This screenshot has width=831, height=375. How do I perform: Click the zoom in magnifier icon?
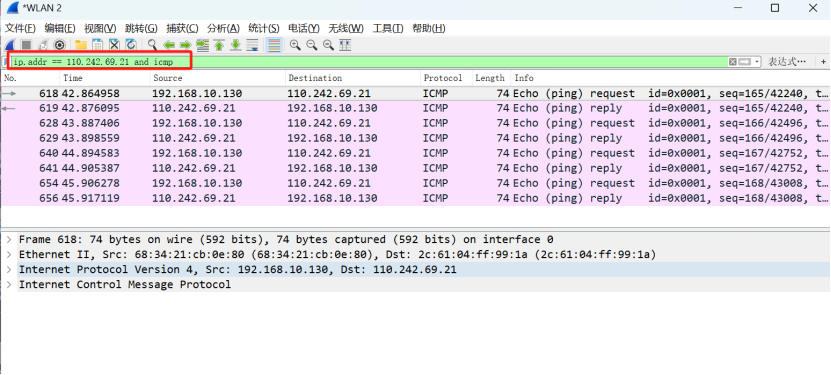pos(295,45)
